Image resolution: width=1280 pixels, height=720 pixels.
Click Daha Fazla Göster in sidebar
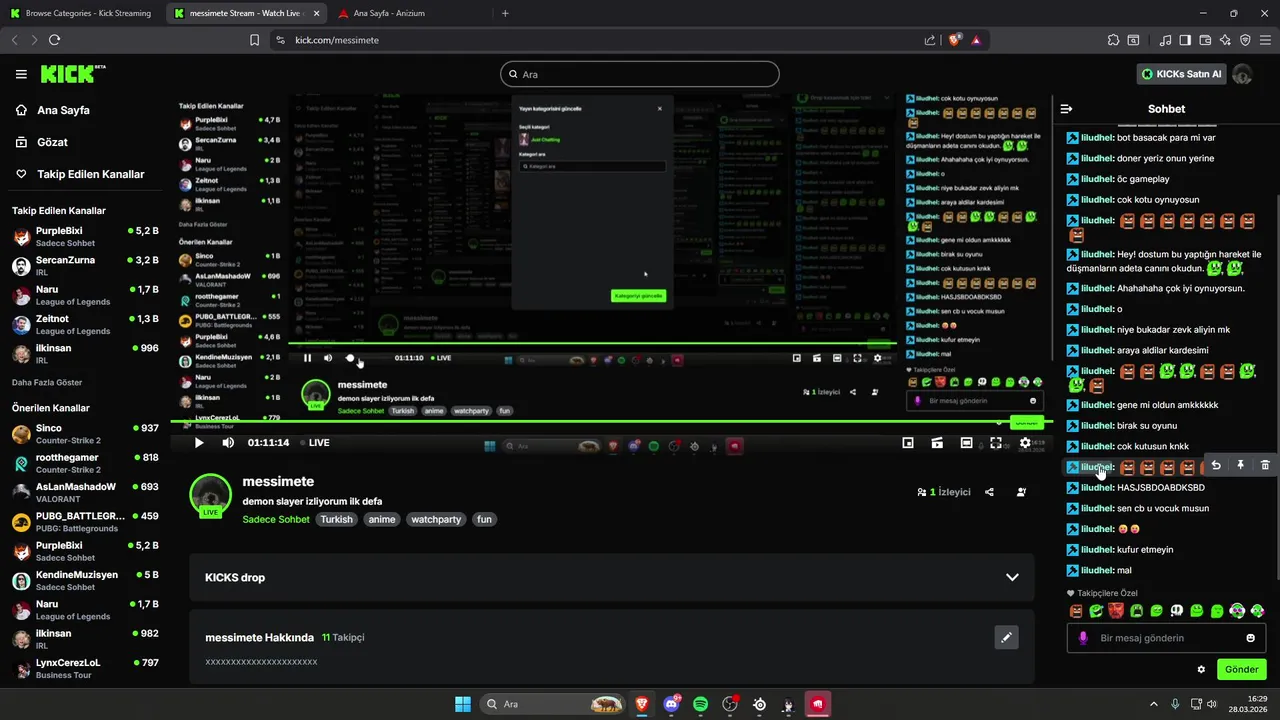[x=47, y=382]
